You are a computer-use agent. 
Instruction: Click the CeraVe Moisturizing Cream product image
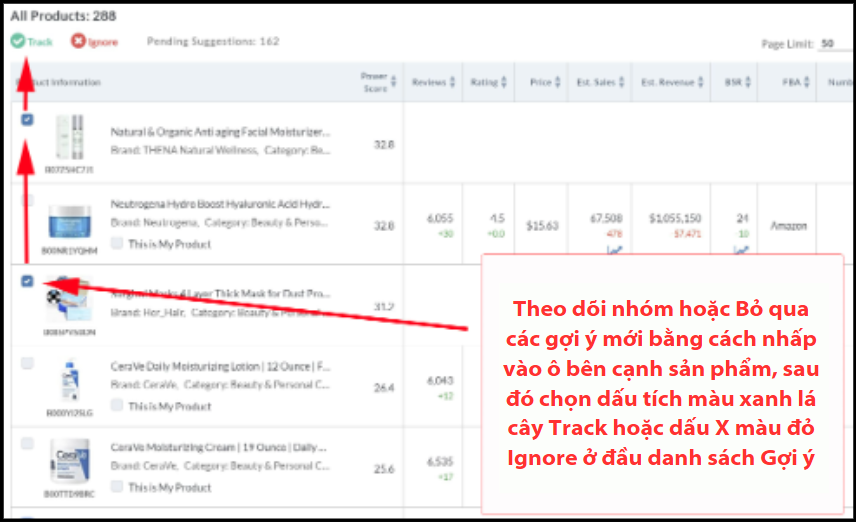(69, 462)
